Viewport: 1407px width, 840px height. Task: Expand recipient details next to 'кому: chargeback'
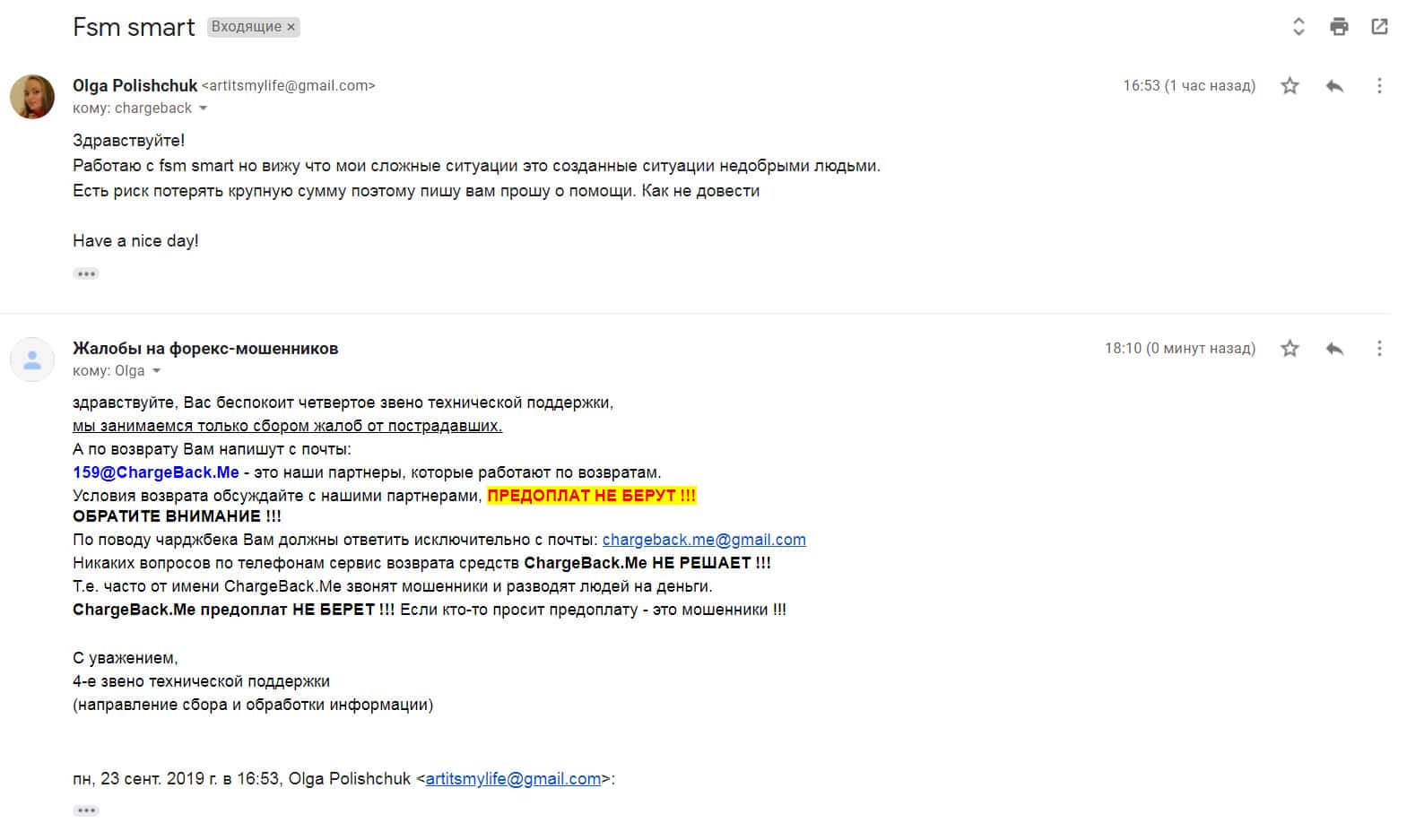coord(203,108)
